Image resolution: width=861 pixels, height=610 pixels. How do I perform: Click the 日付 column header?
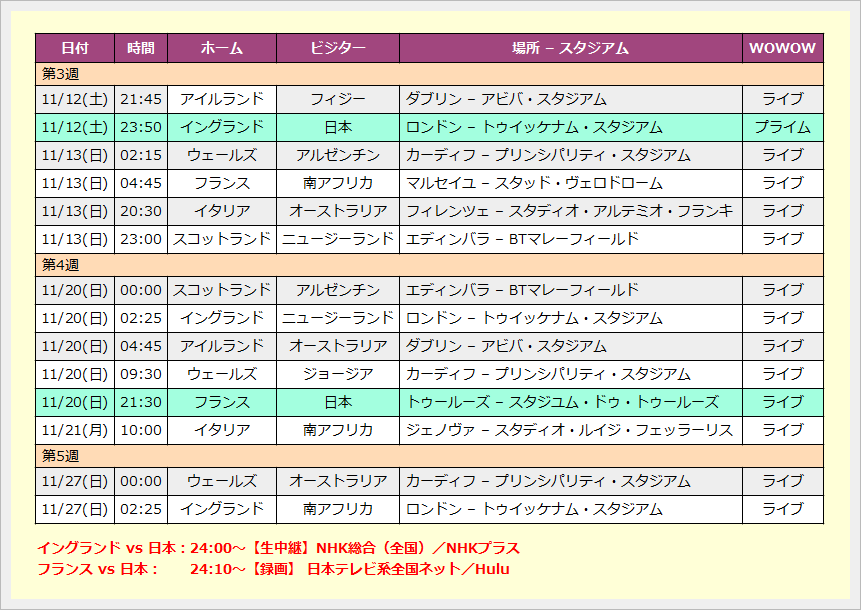coord(75,48)
